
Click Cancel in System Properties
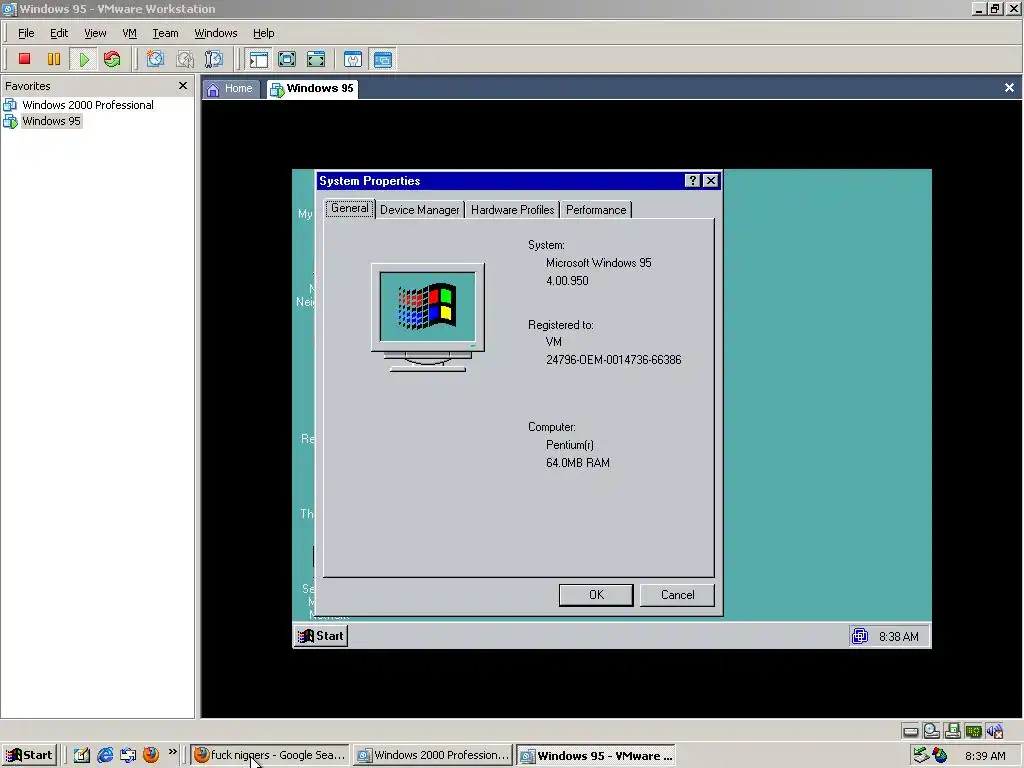tap(677, 595)
